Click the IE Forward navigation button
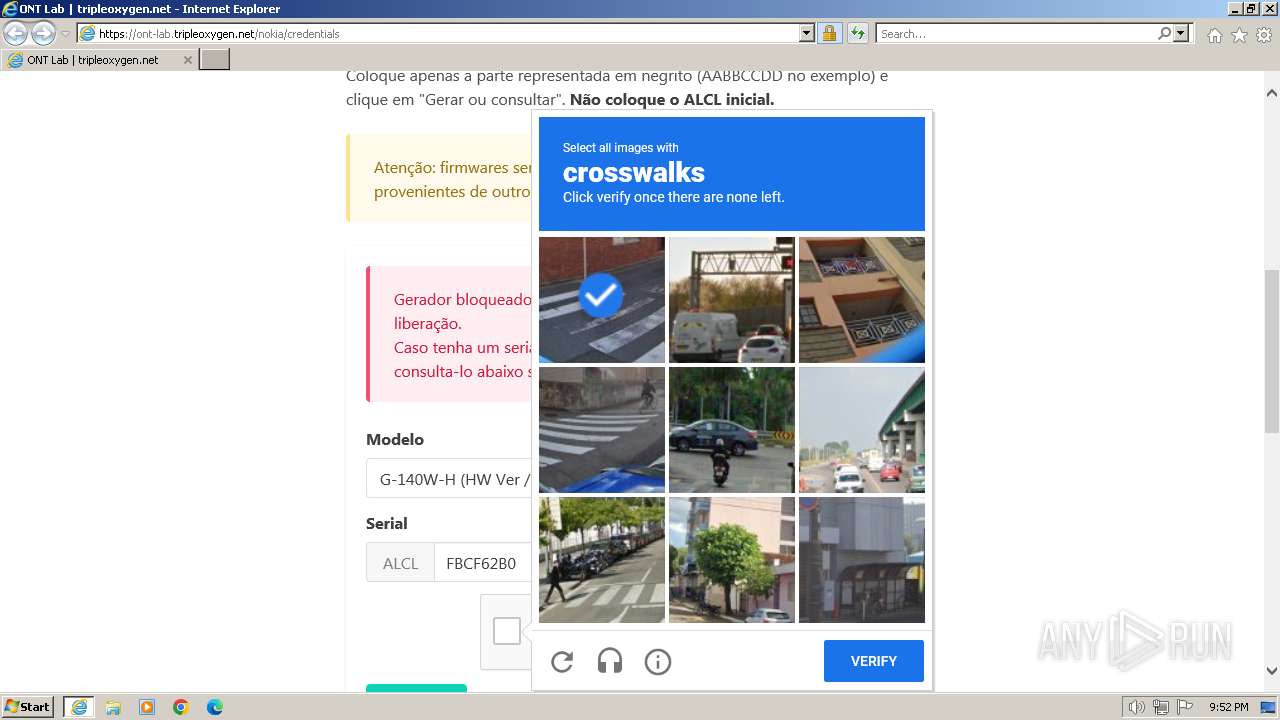Viewport: 1280px width, 720px height. click(43, 34)
